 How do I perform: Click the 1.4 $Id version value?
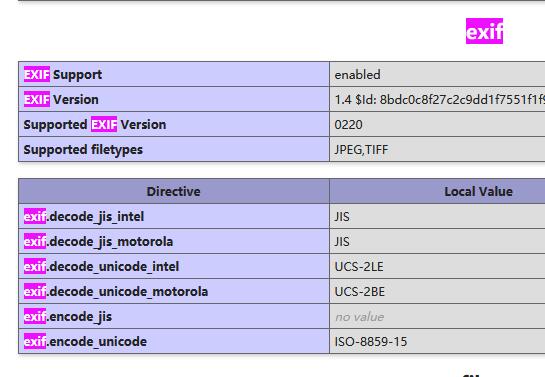pos(439,100)
